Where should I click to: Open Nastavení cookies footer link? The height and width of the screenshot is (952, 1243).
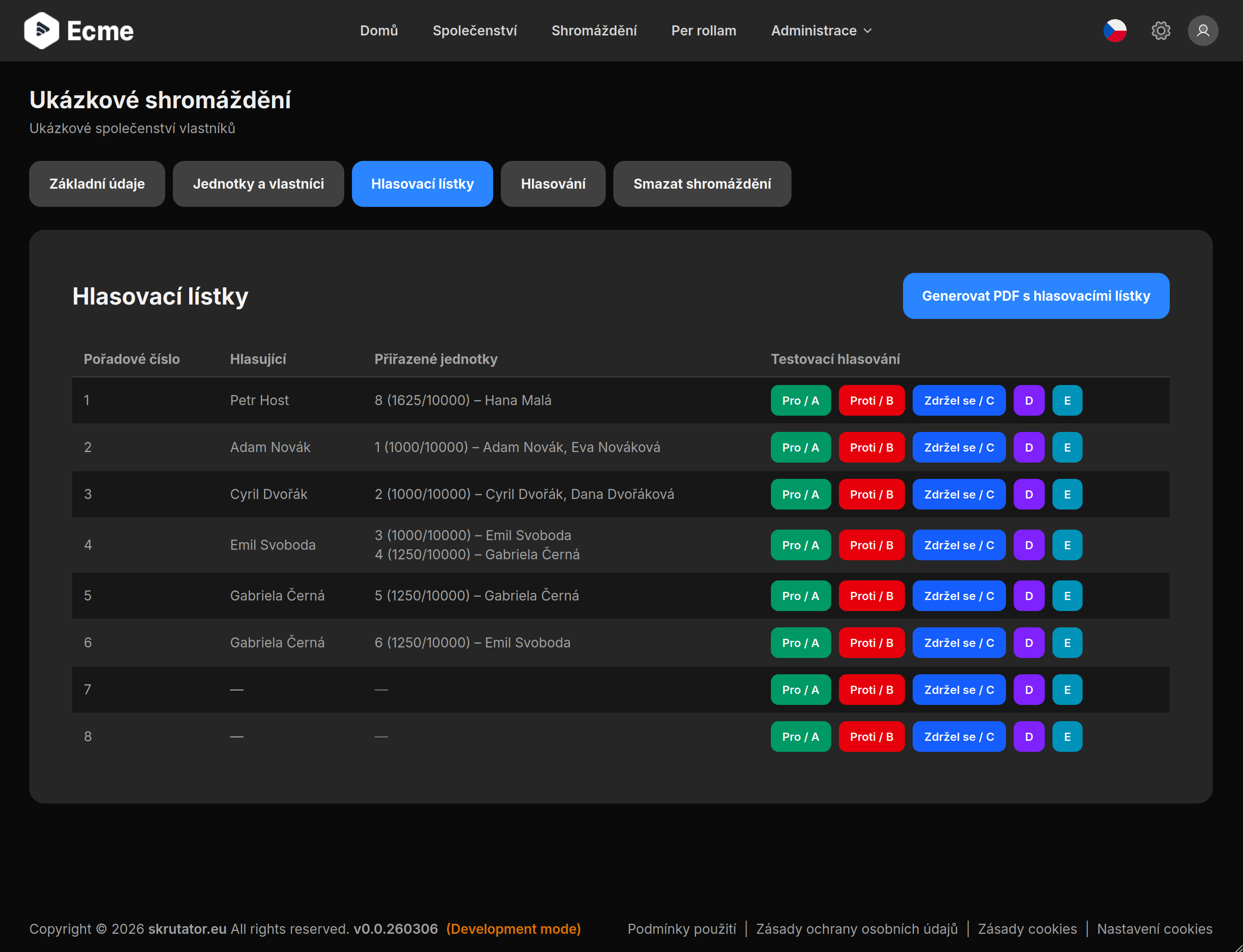[1154, 929]
